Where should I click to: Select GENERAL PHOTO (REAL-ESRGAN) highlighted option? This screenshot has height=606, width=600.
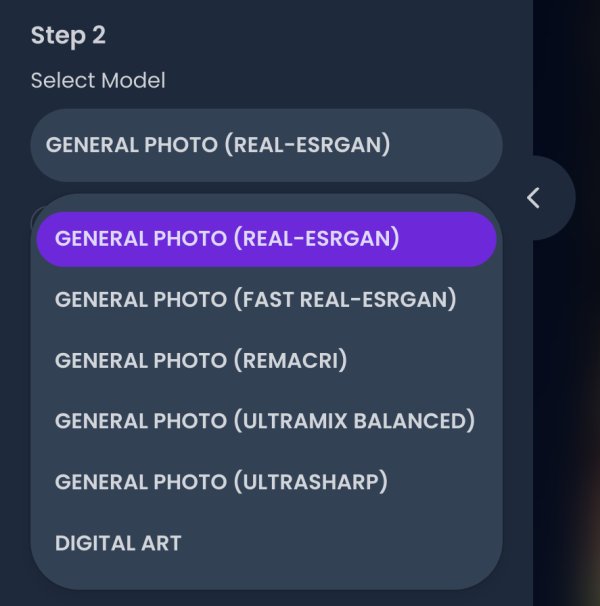click(x=266, y=239)
